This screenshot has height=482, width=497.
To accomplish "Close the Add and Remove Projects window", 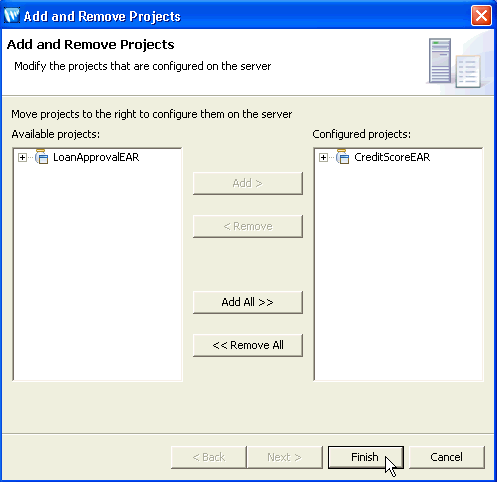I will (x=481, y=16).
